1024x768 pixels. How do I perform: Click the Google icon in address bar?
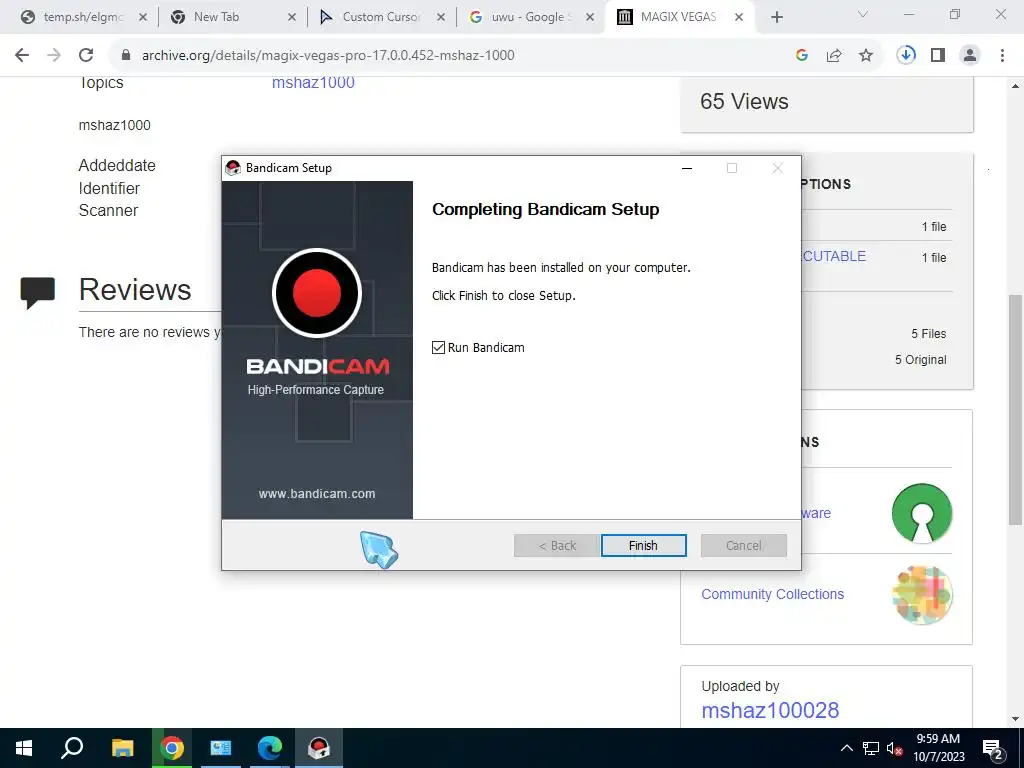click(802, 56)
